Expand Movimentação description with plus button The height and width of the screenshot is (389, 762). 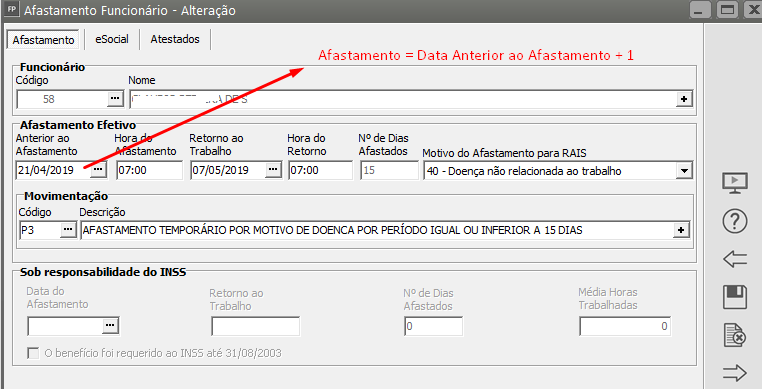681,230
